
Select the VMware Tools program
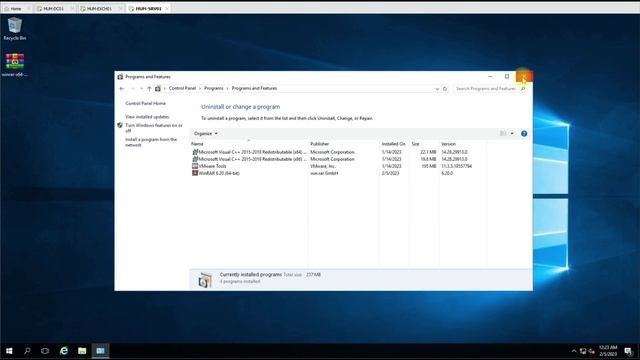pos(339,166)
